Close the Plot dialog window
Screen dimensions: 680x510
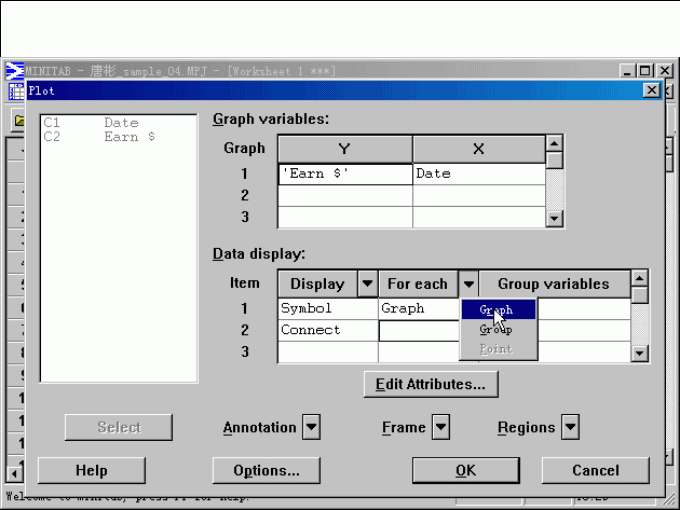651,90
